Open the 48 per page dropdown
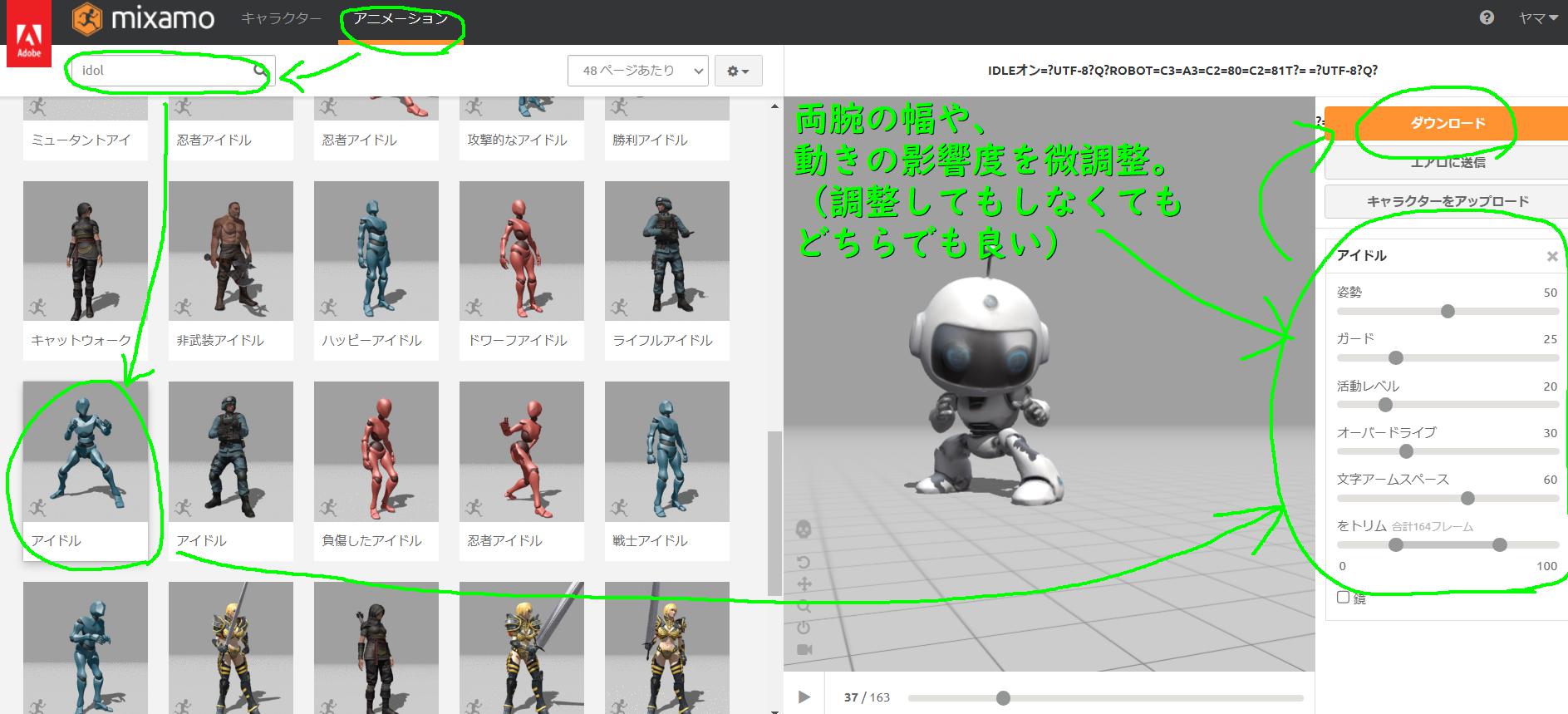Image resolution: width=1568 pixels, height=714 pixels. click(x=638, y=71)
